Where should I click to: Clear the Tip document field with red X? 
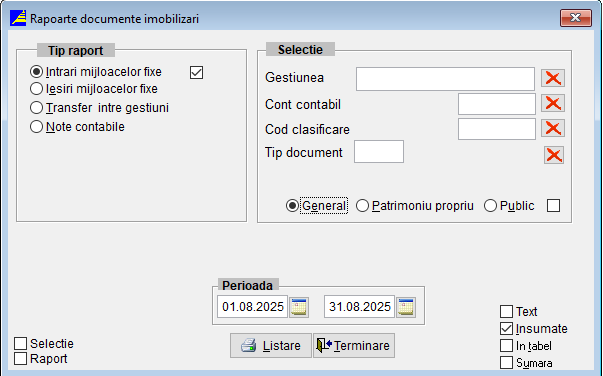pos(554,155)
